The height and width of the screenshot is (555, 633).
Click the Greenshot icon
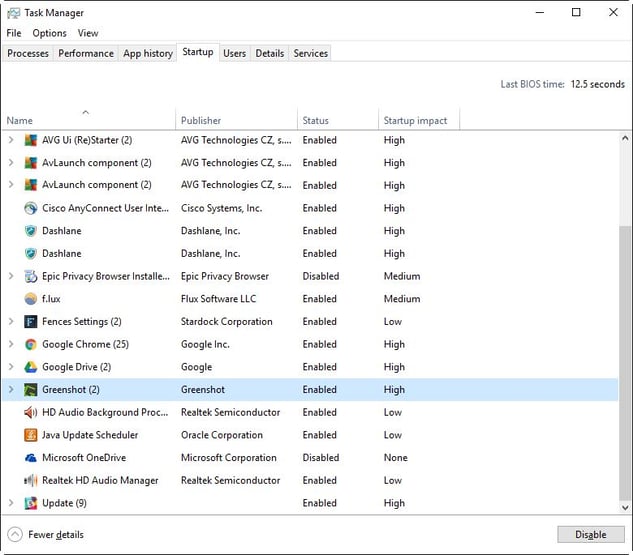click(31, 390)
